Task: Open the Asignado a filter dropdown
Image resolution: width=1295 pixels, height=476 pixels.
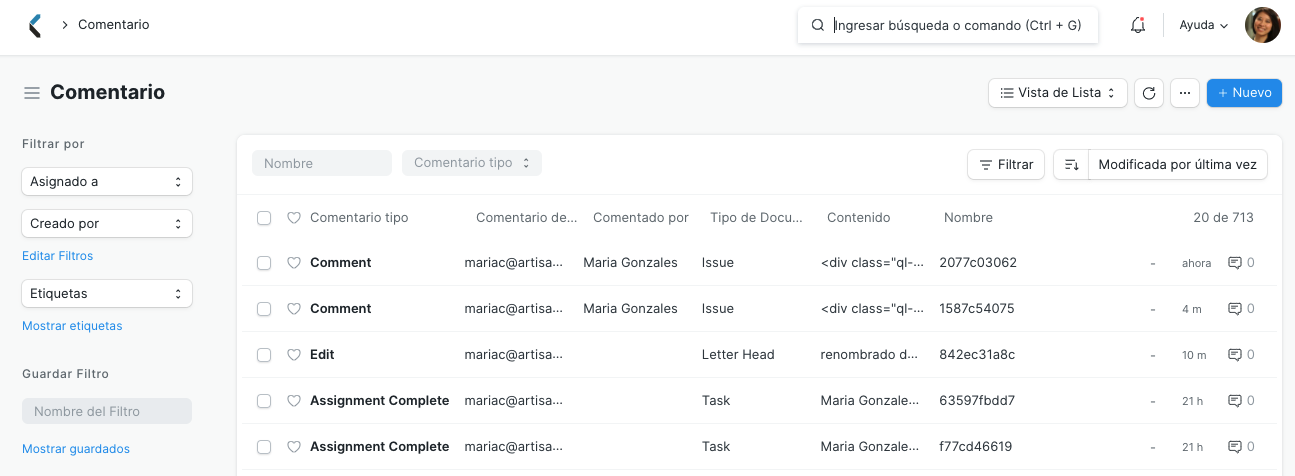Action: tap(107, 182)
